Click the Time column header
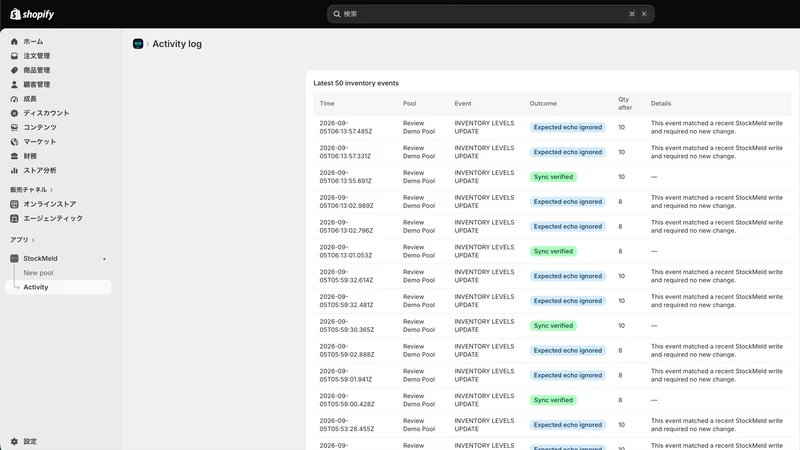 click(x=327, y=103)
